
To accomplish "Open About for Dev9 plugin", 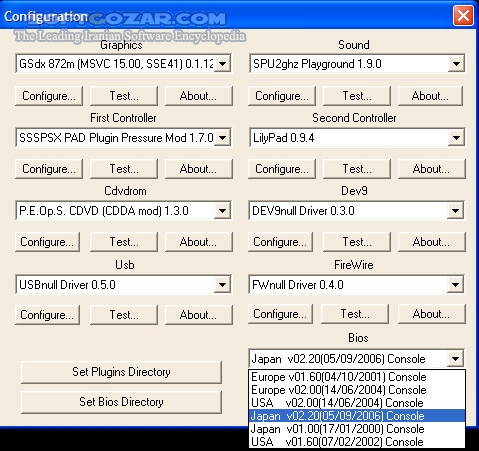I will point(431,242).
